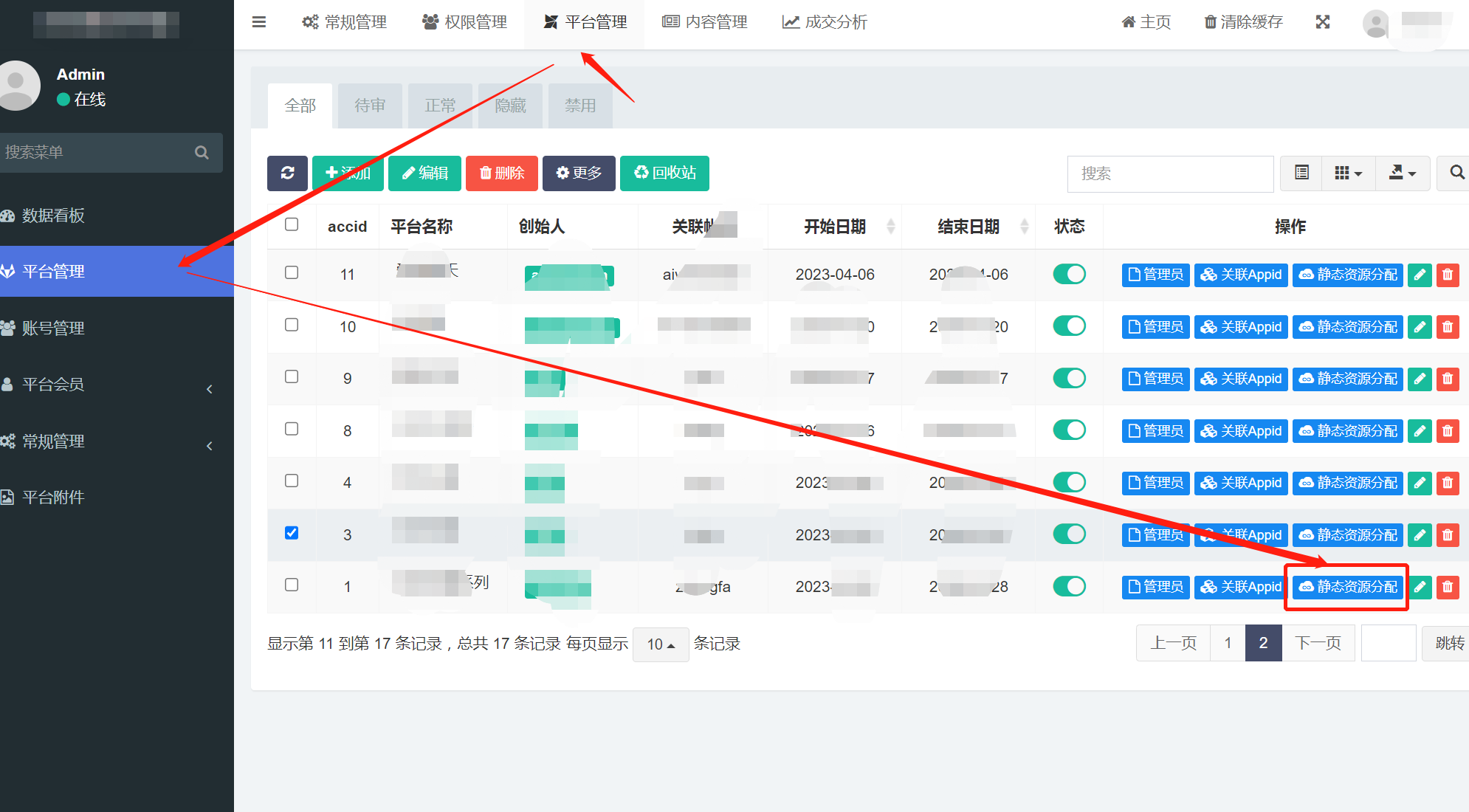
Task: Click the green edit pencil for accid 11
Action: pos(1420,275)
